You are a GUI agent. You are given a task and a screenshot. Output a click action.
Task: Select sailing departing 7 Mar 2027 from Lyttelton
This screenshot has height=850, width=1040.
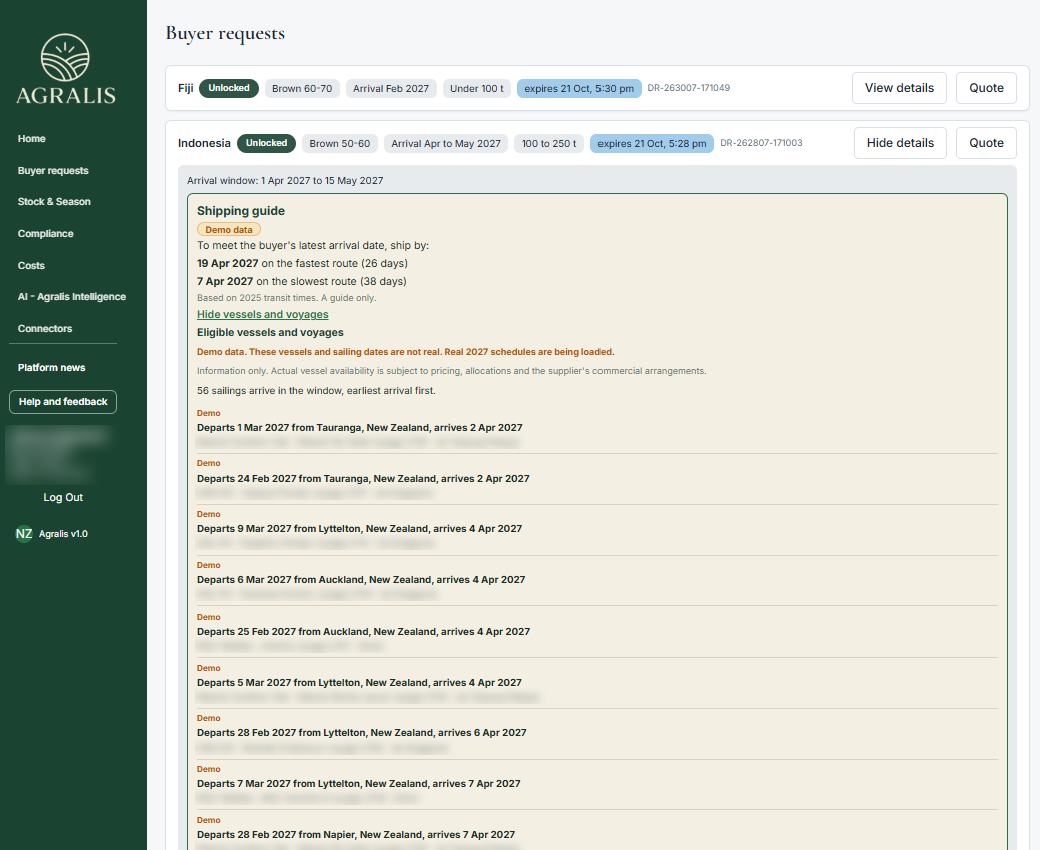pyautogui.click(x=359, y=784)
